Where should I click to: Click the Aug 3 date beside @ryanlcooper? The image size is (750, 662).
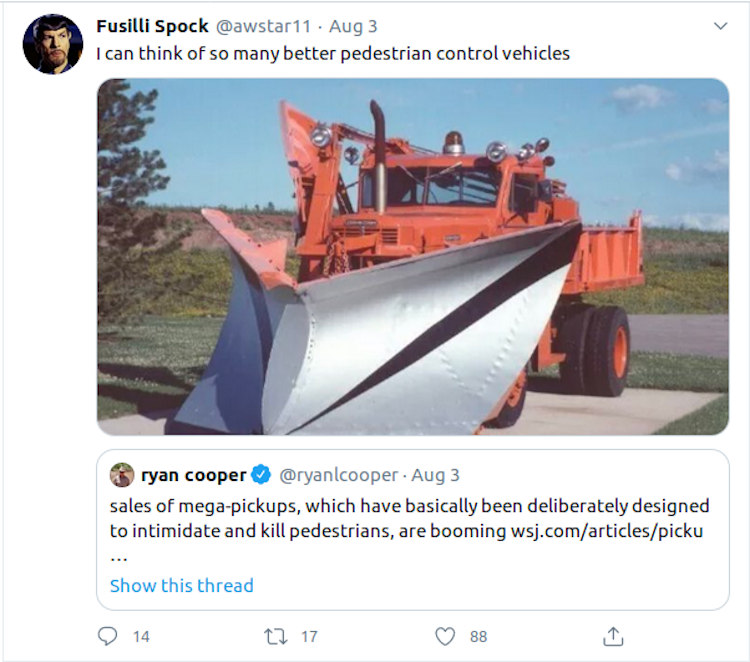pyautogui.click(x=434, y=475)
